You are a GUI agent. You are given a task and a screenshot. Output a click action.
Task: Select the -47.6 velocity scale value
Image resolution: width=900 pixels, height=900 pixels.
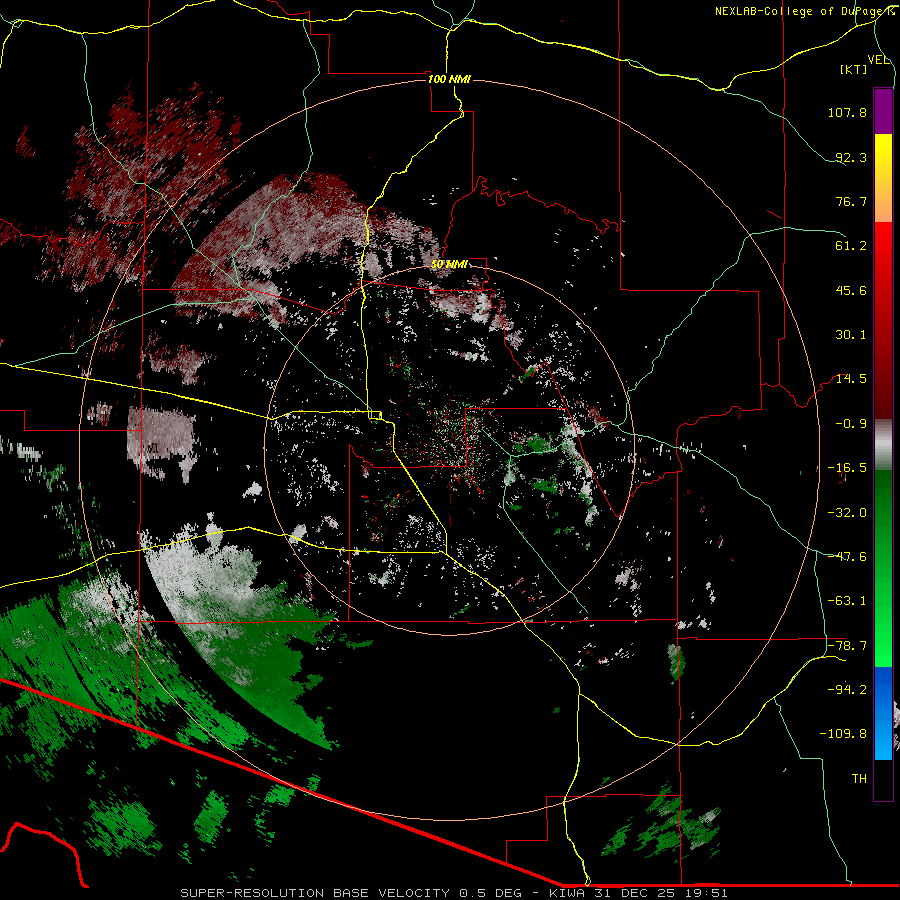pos(847,556)
